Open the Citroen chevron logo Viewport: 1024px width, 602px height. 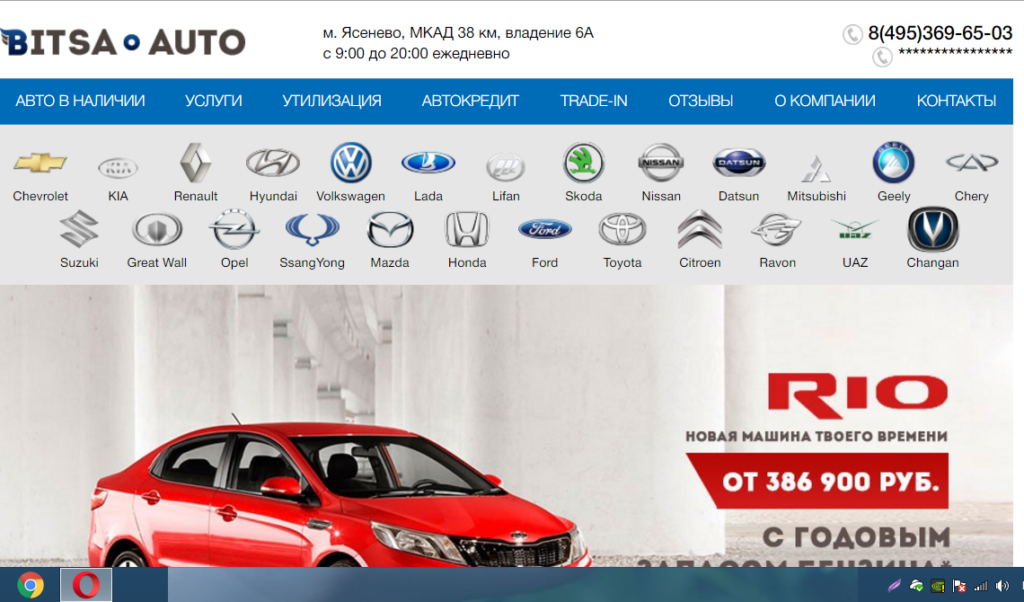pyautogui.click(x=700, y=229)
